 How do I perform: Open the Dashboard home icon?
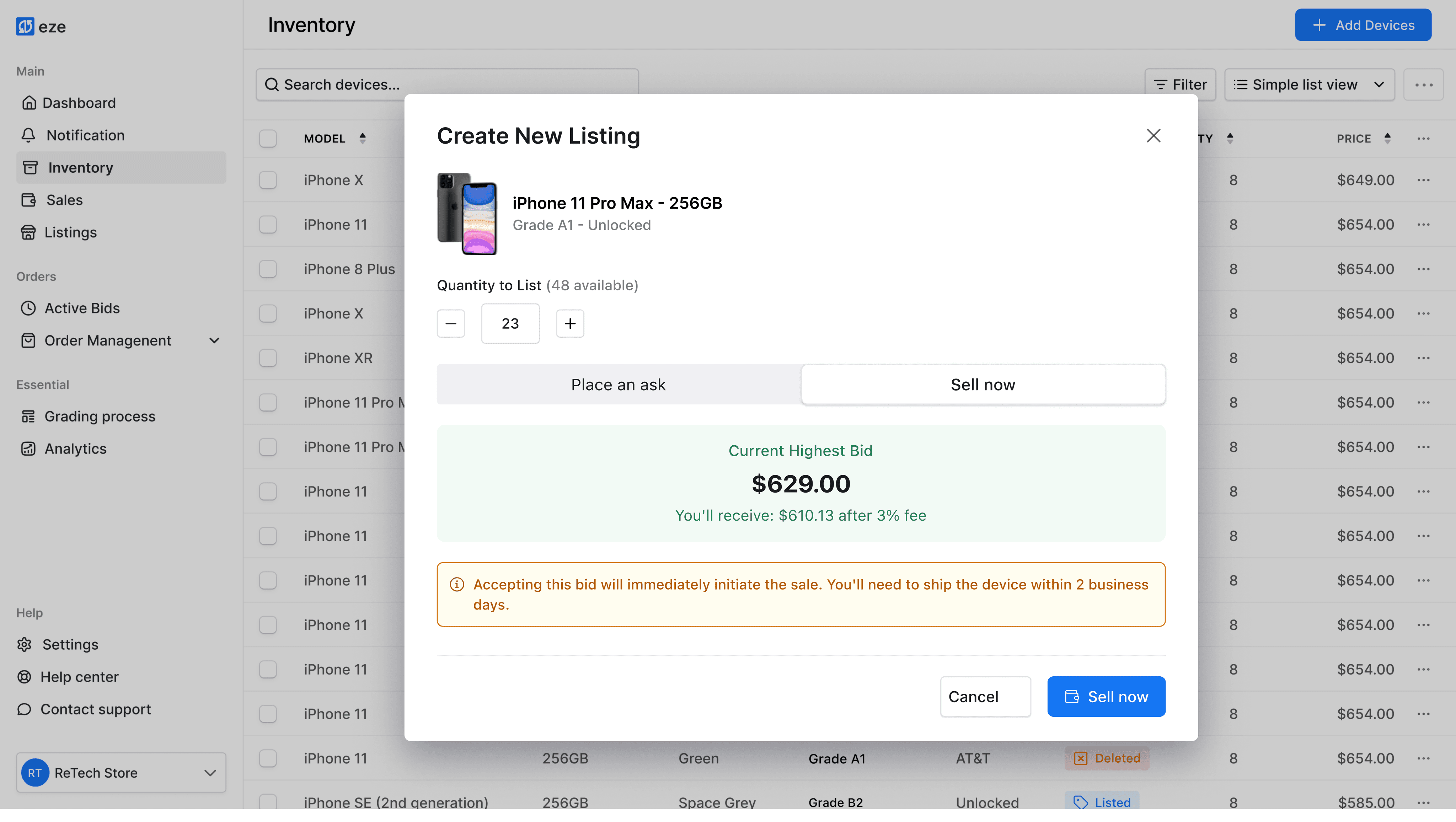[x=29, y=103]
